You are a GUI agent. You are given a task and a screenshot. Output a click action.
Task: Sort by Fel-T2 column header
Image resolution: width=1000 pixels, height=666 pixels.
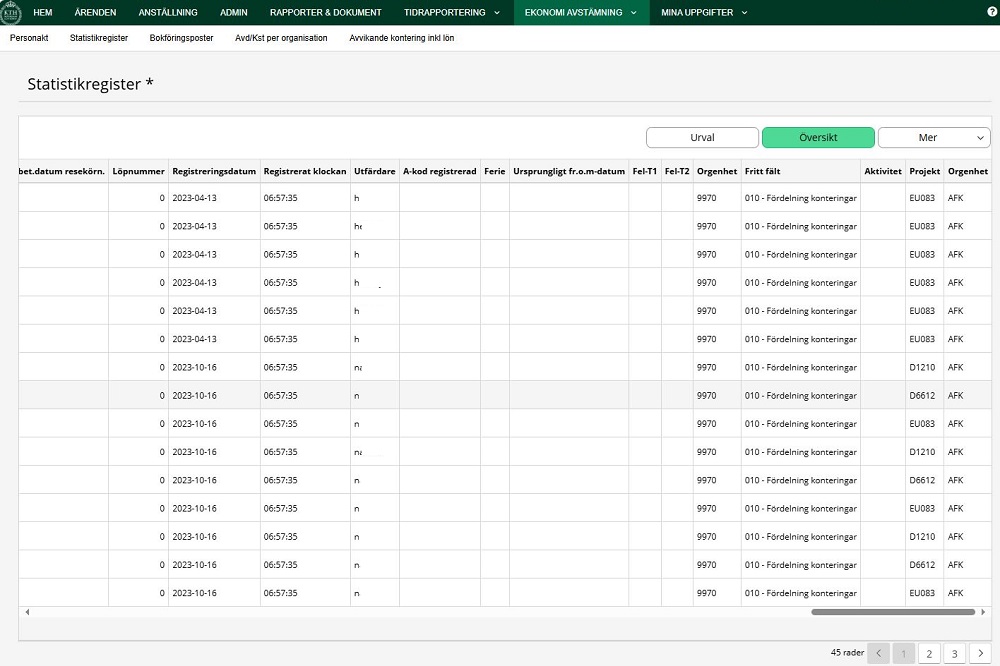point(677,171)
